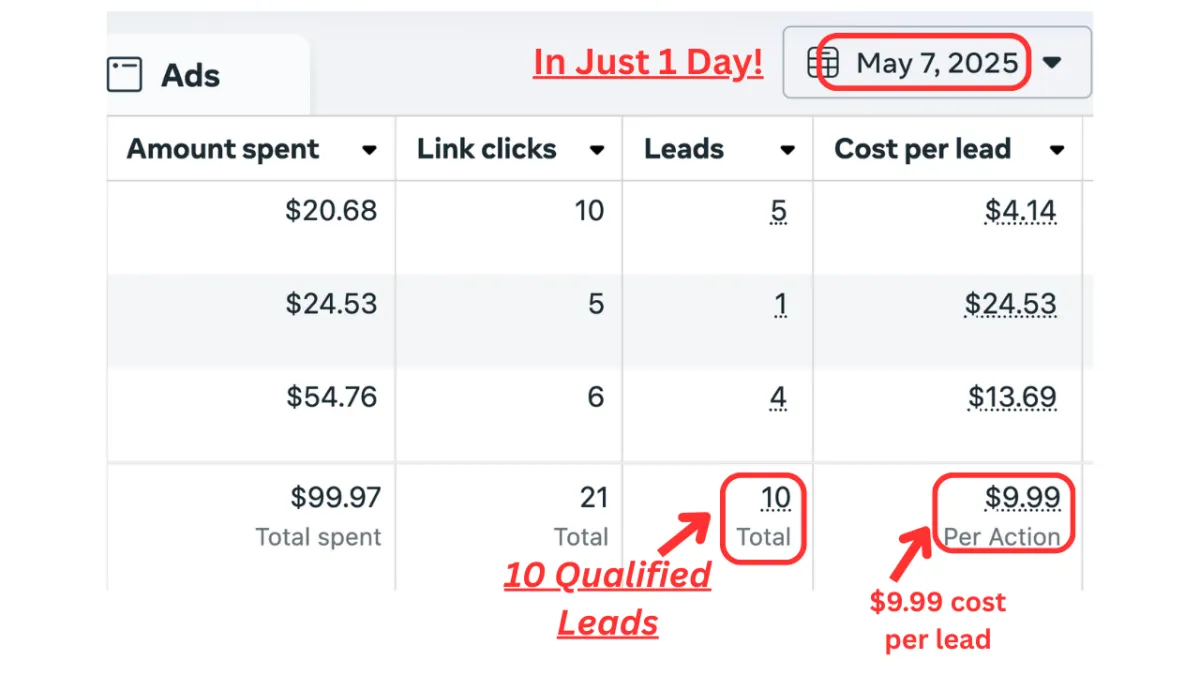The image size is (1200, 675).
Task: Open the Cost per lead column dropdown arrow
Action: click(x=1056, y=151)
